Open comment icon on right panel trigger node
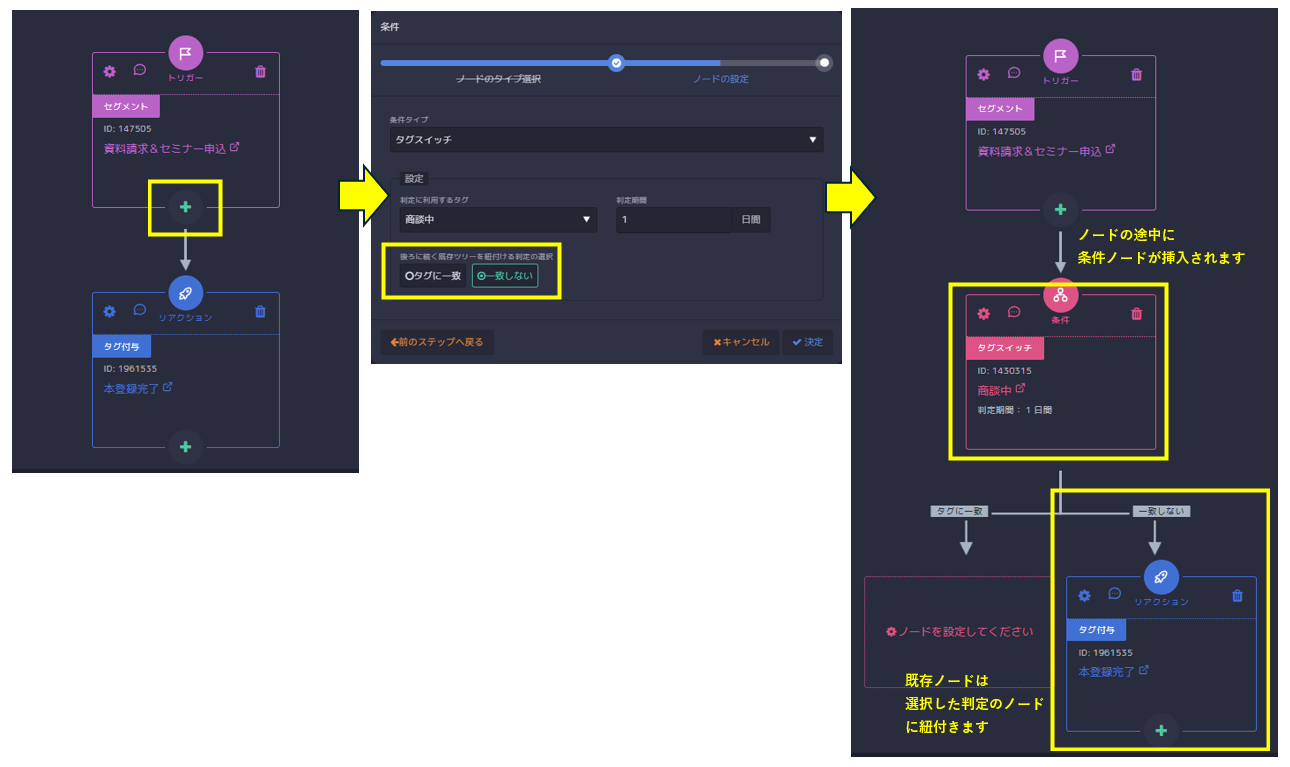 click(x=1014, y=73)
